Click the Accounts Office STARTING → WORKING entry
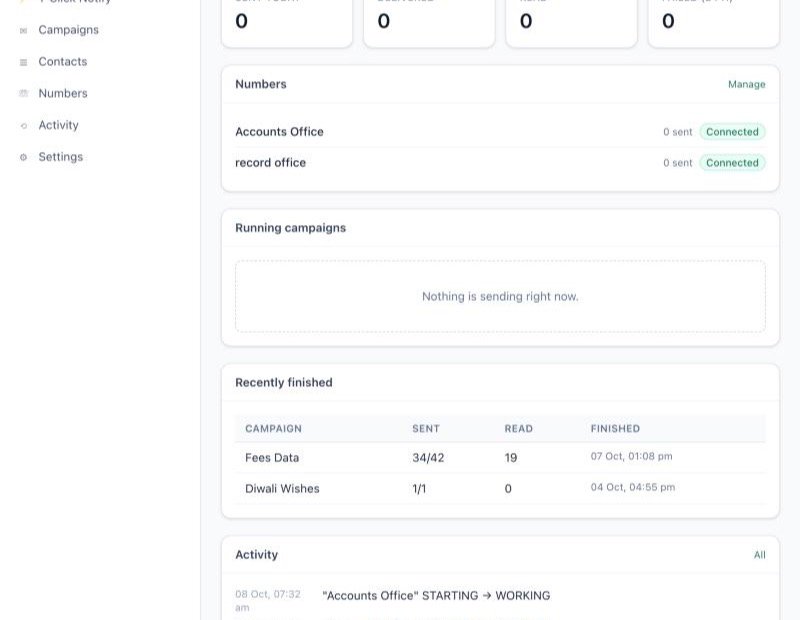This screenshot has height=620, width=800. pos(436,596)
